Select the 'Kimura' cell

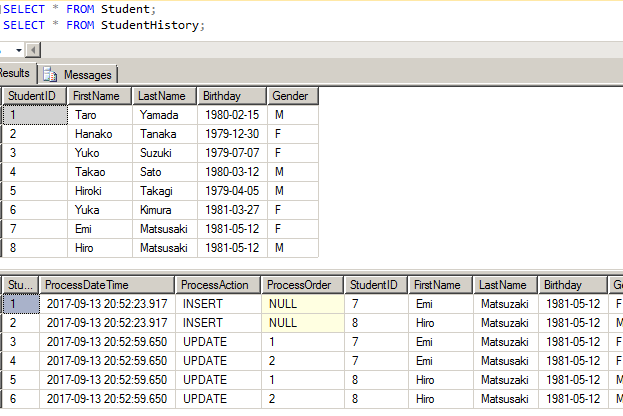(x=165, y=210)
